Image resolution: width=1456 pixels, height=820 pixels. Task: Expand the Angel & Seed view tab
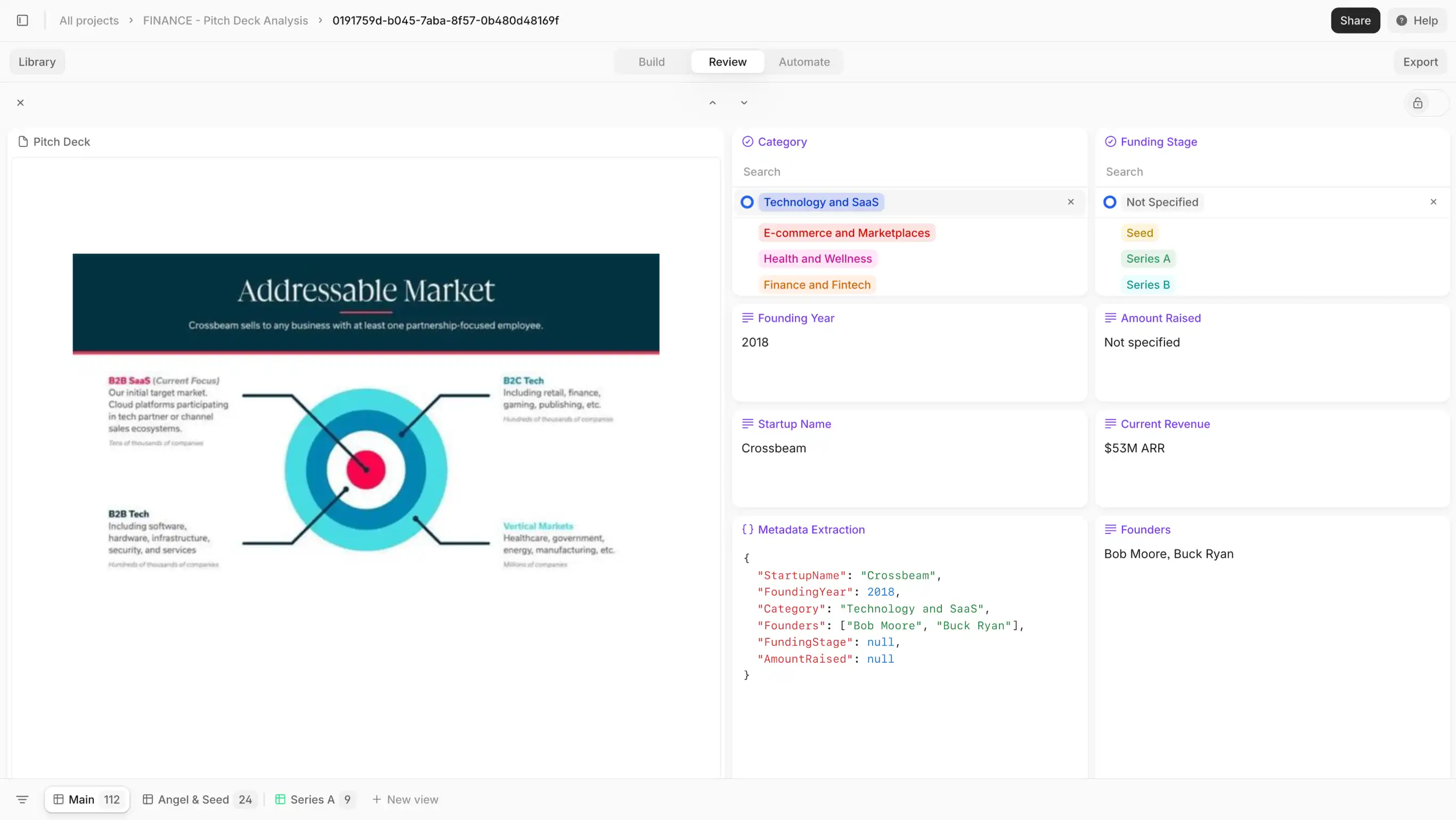pos(194,799)
